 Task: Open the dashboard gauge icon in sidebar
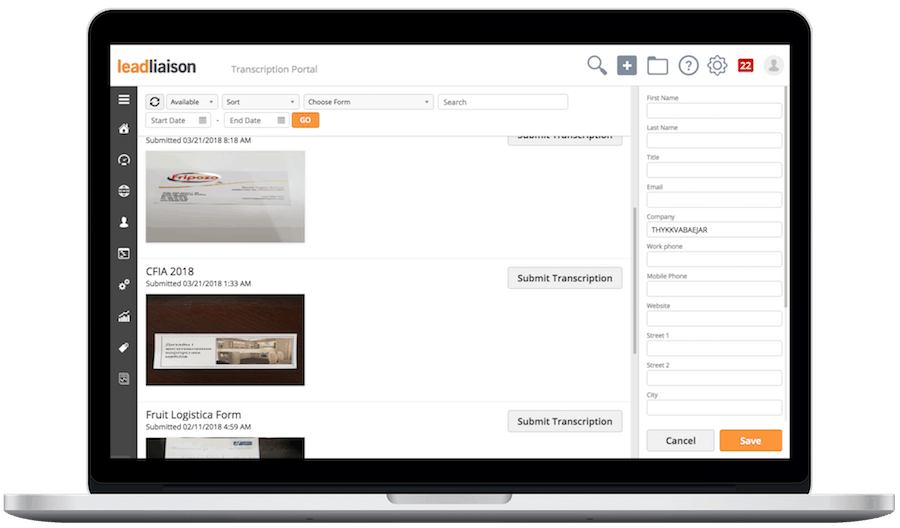click(x=123, y=160)
